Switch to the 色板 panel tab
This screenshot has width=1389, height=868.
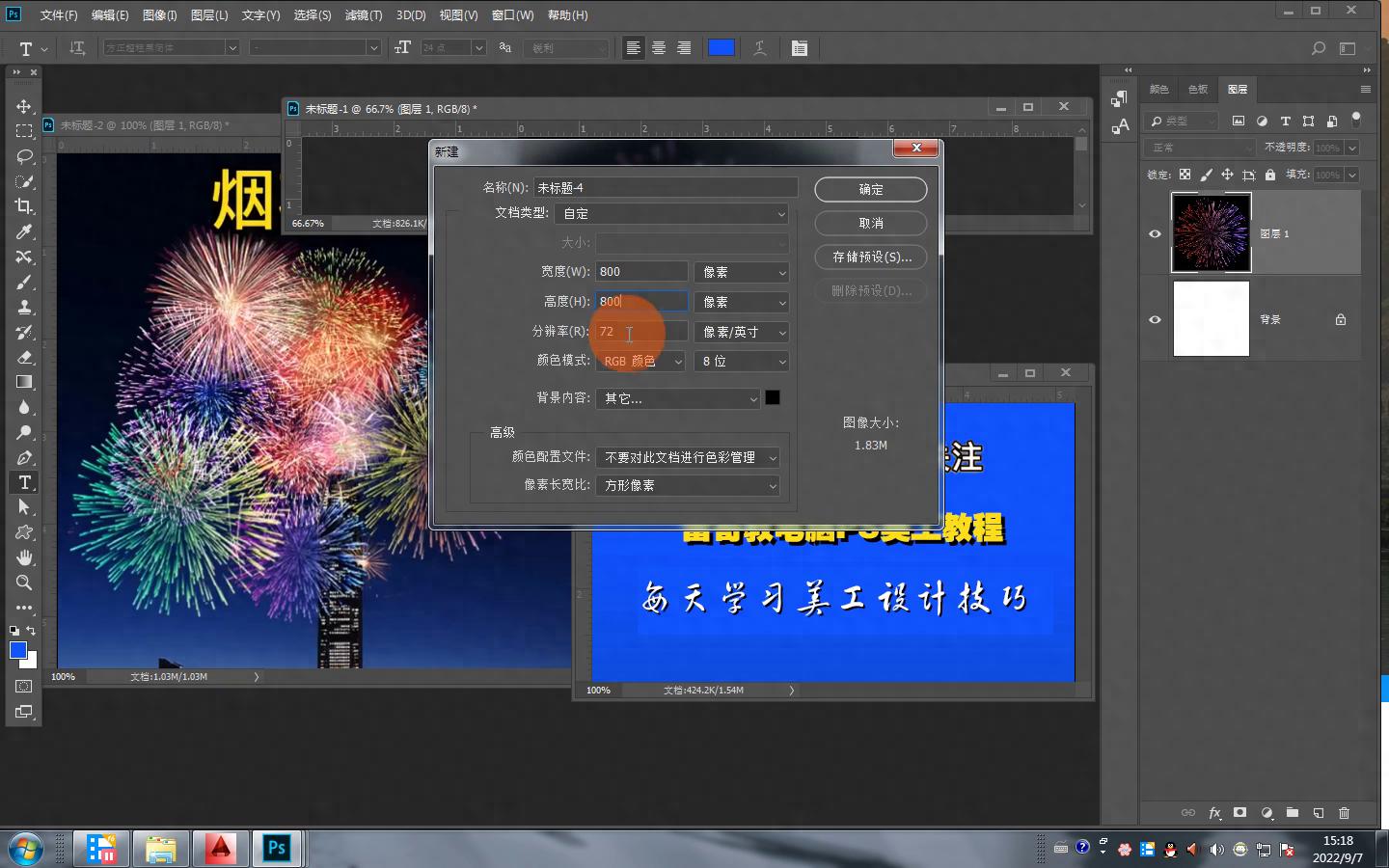[x=1198, y=89]
